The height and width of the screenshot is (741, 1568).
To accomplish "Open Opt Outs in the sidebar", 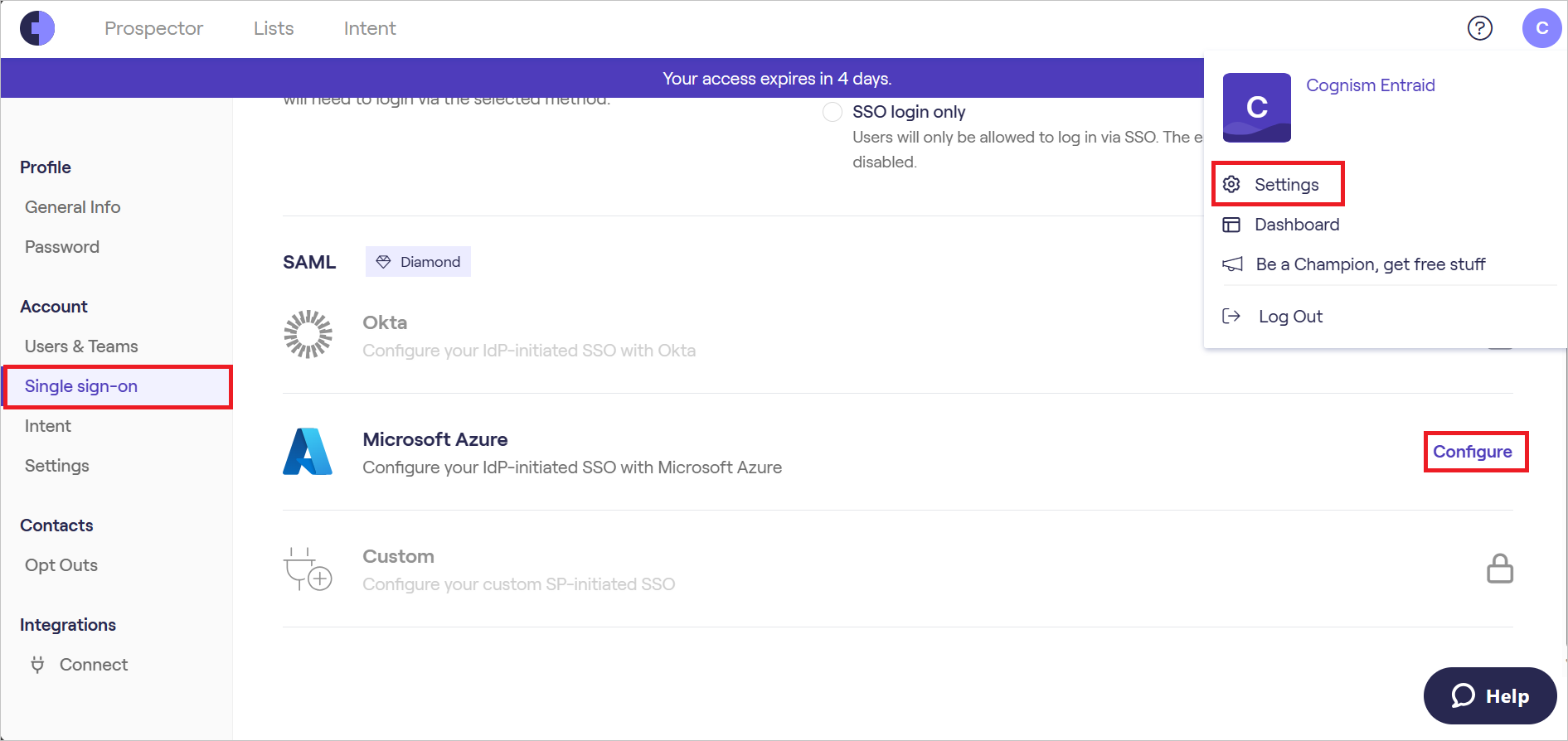I will coord(61,565).
